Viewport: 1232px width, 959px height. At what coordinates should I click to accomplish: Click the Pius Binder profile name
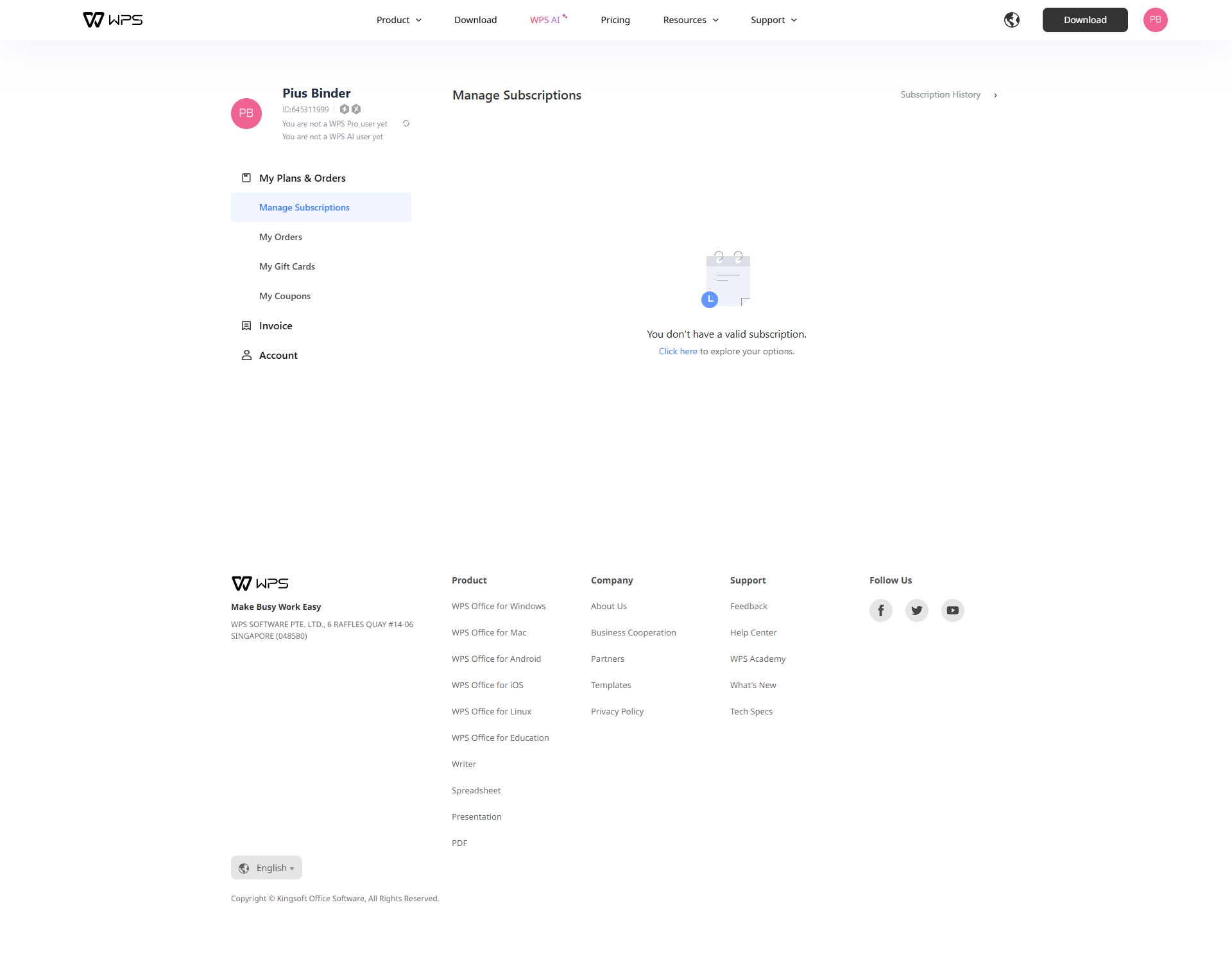(316, 93)
